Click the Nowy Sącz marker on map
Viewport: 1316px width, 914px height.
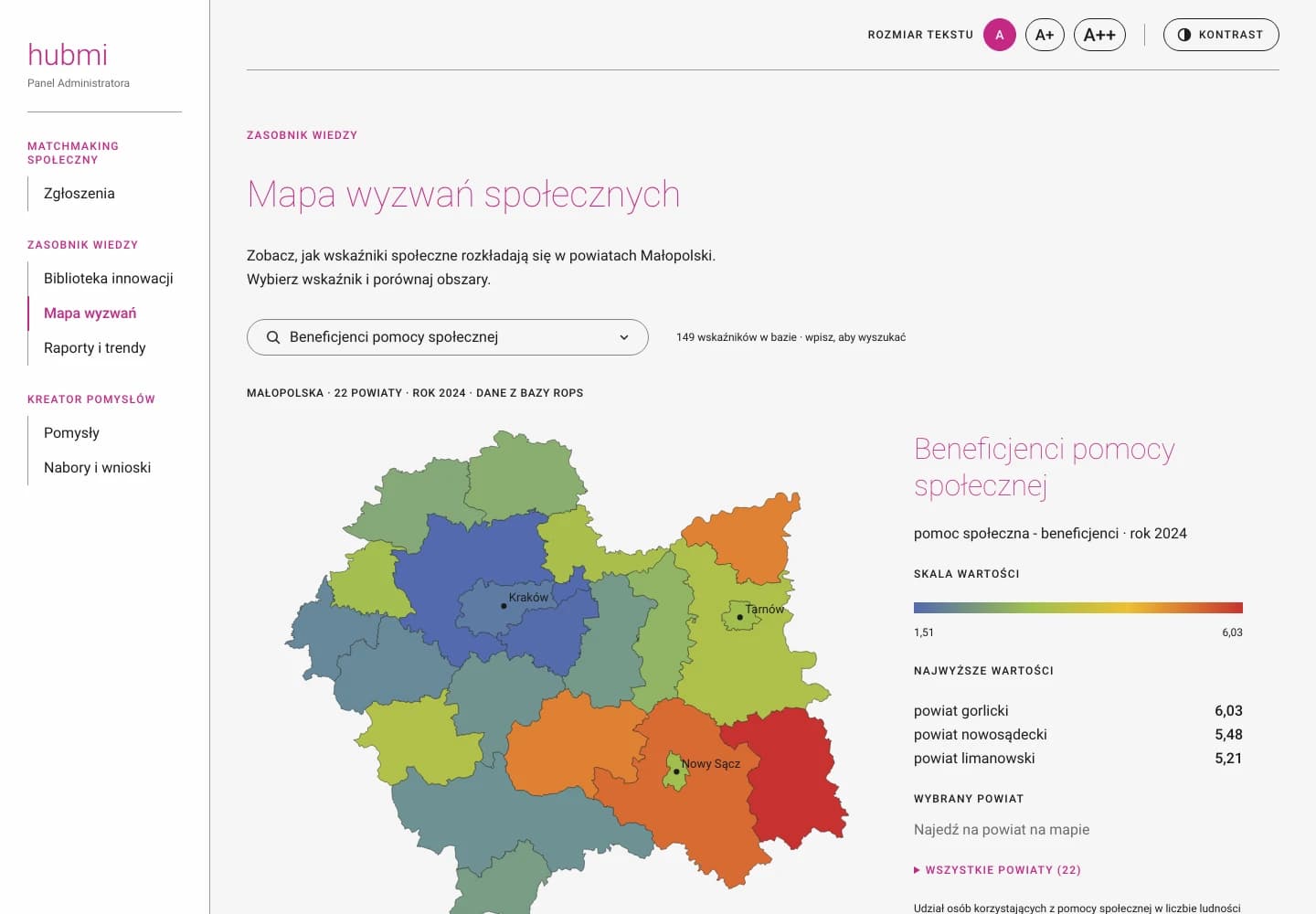point(676,771)
